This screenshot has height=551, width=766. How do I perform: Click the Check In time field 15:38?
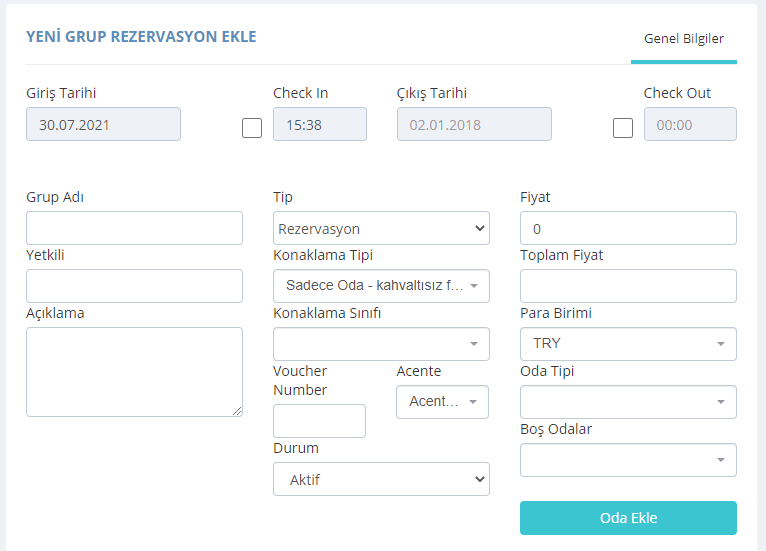click(320, 125)
